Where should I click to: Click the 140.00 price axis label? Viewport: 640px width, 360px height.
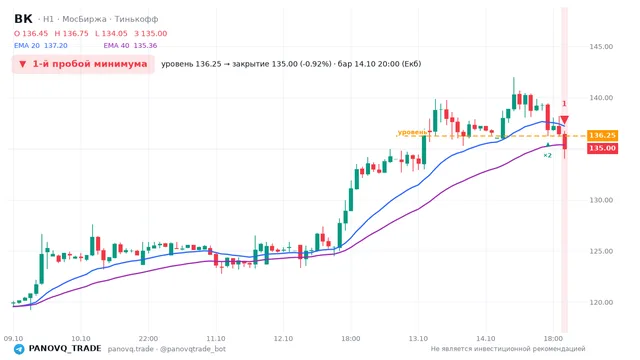[601, 98]
